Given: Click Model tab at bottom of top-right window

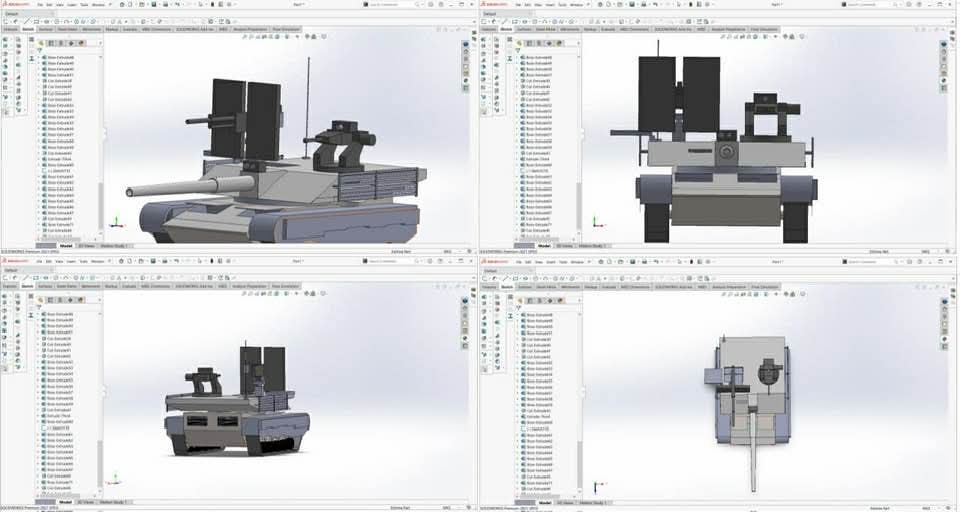Looking at the screenshot, I should [x=545, y=245].
